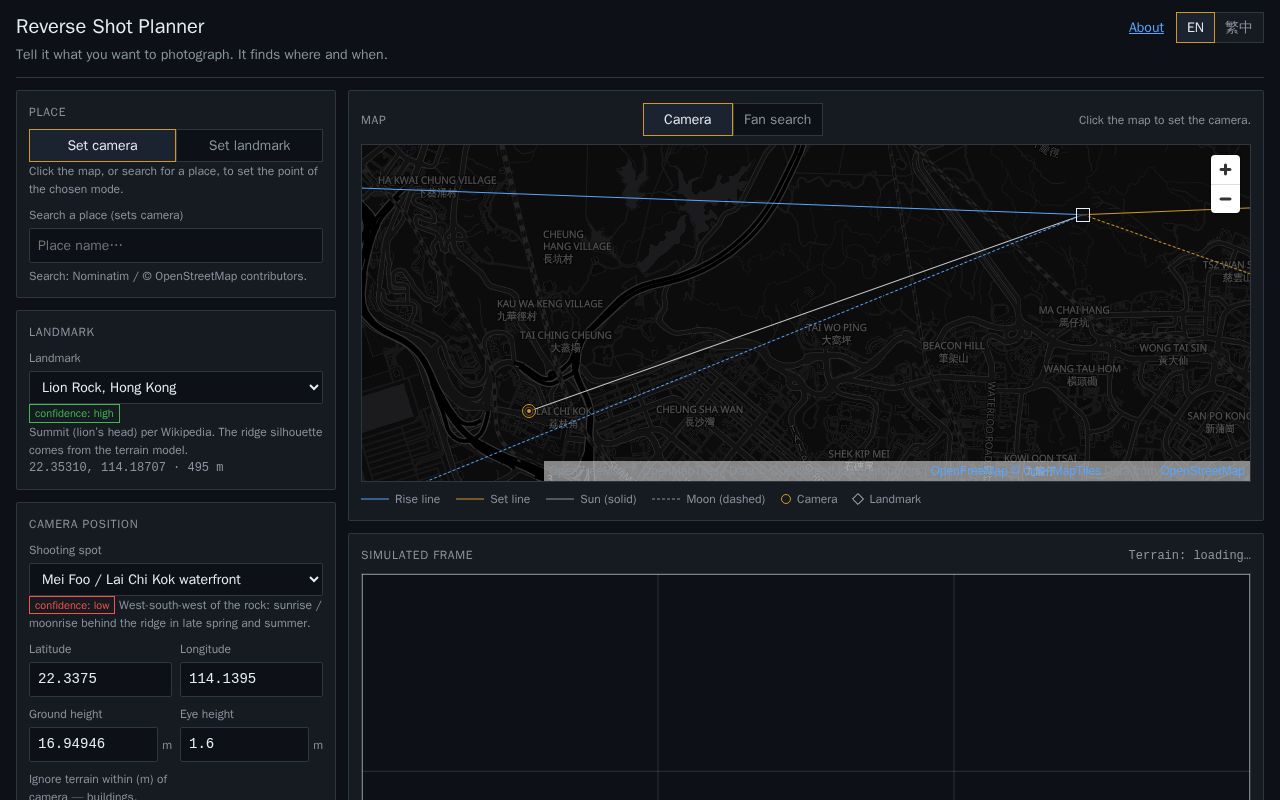The height and width of the screenshot is (800, 1280).
Task: Click the Cheung Sha Wan map label
Action: point(699,415)
